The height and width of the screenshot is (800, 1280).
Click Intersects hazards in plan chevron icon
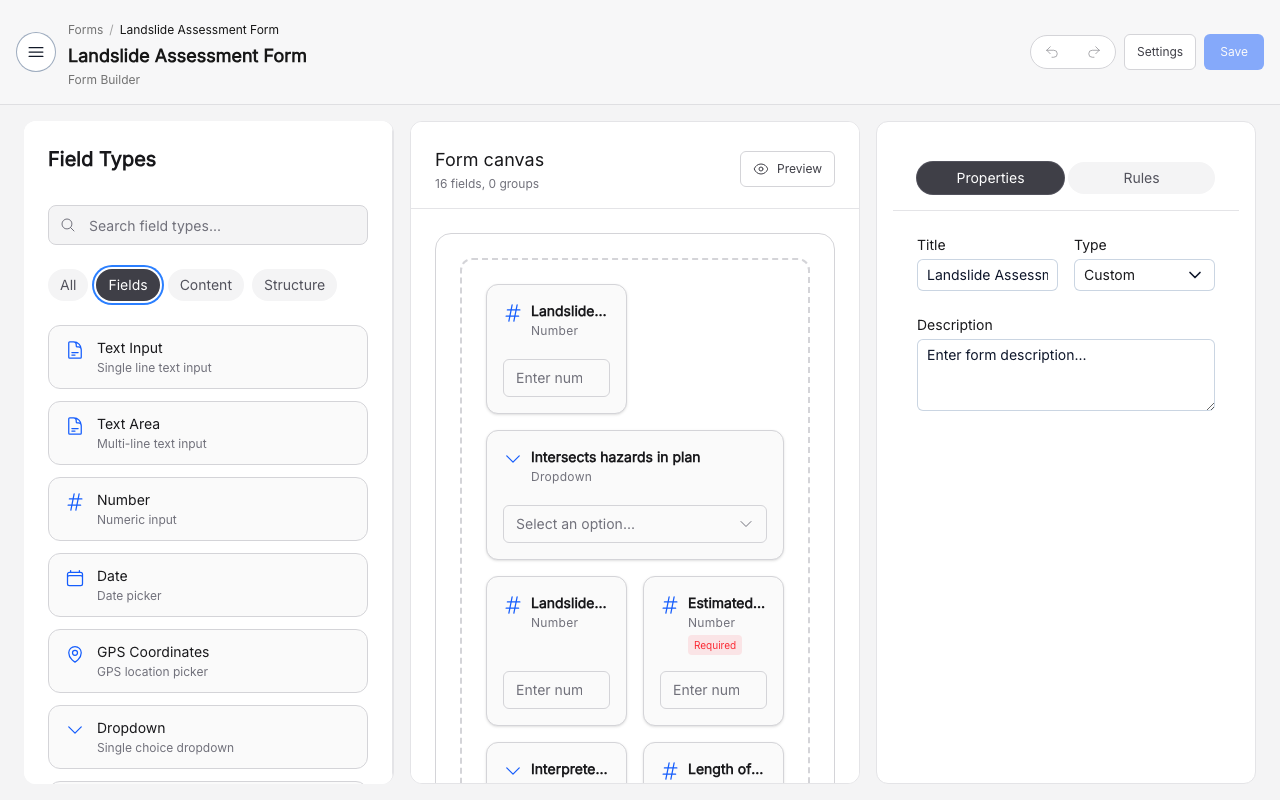(x=513, y=459)
